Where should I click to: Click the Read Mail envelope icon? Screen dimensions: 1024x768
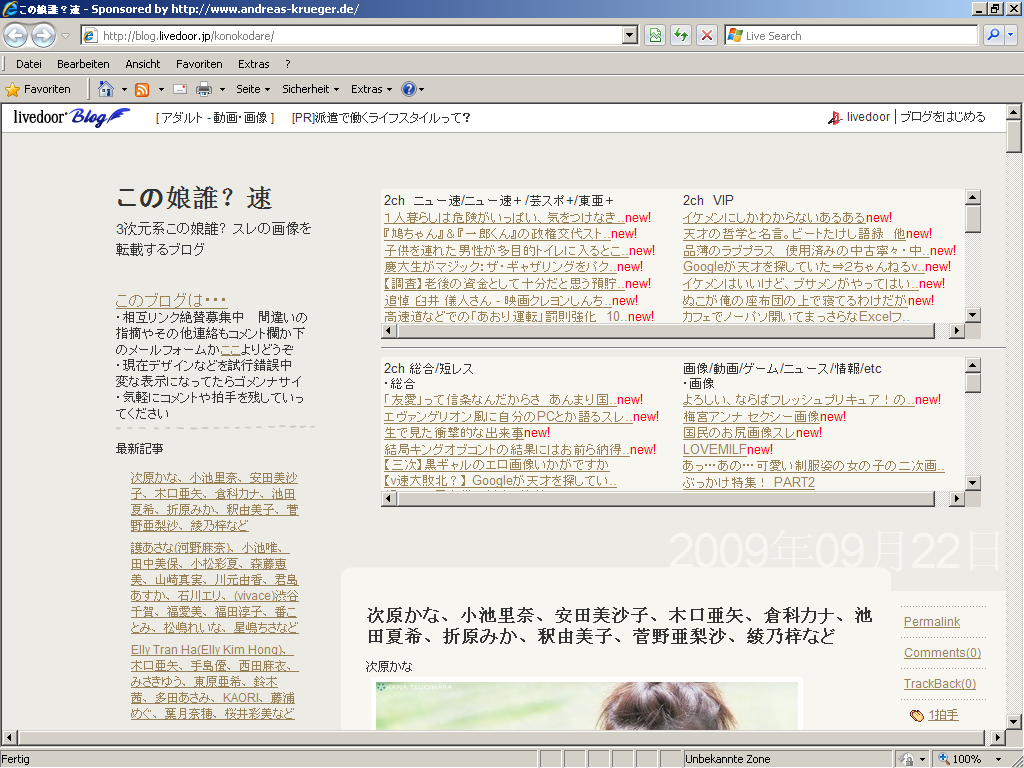(x=180, y=89)
